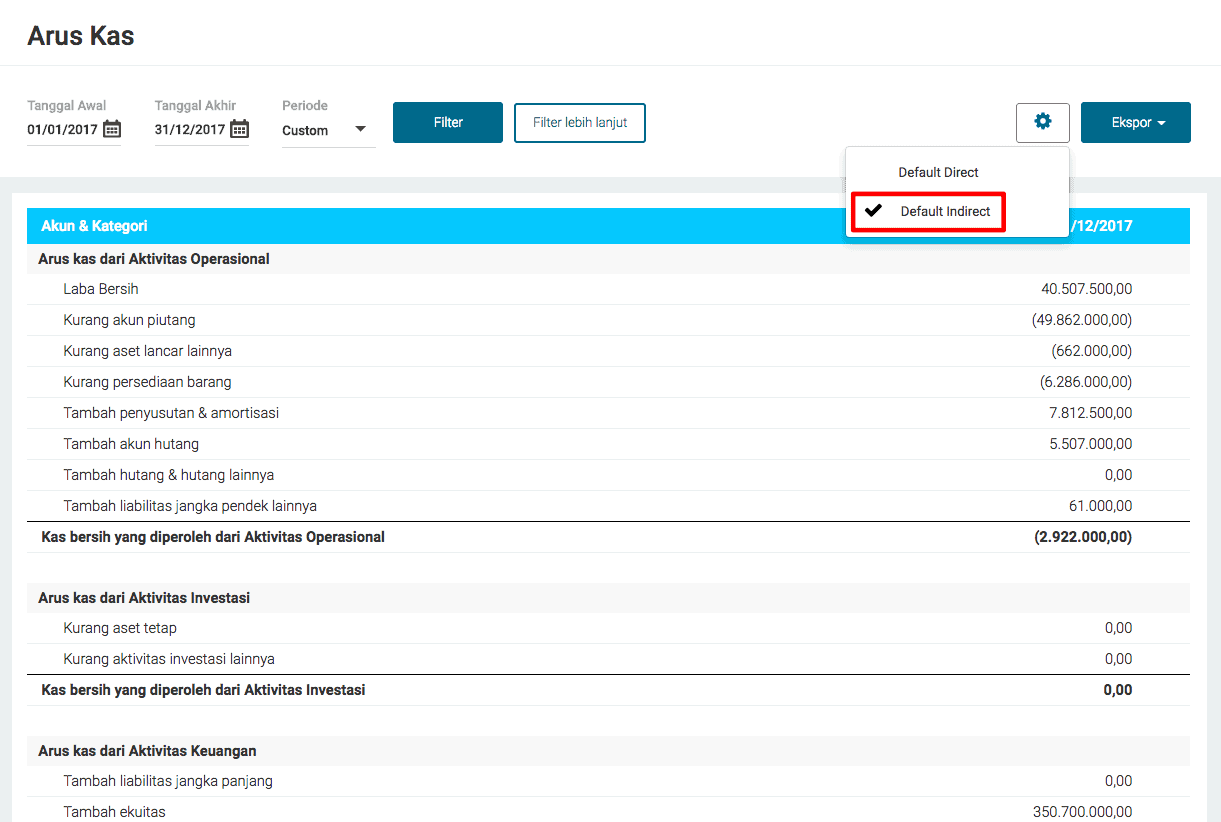Click the Filter button

coord(448,122)
